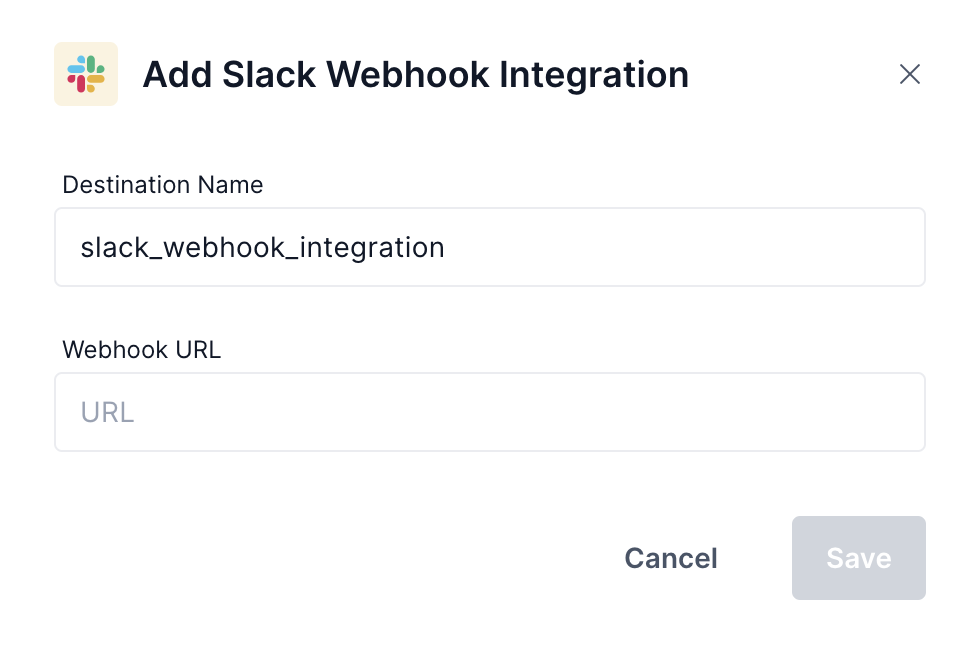
Task: Click the Destination Name input field
Action: tap(489, 247)
